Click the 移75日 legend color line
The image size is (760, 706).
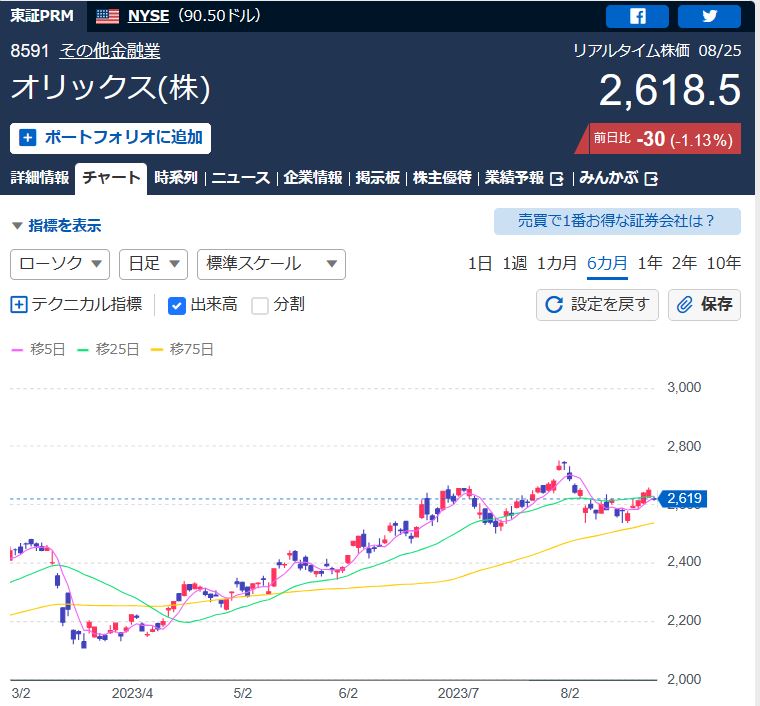click(x=157, y=350)
